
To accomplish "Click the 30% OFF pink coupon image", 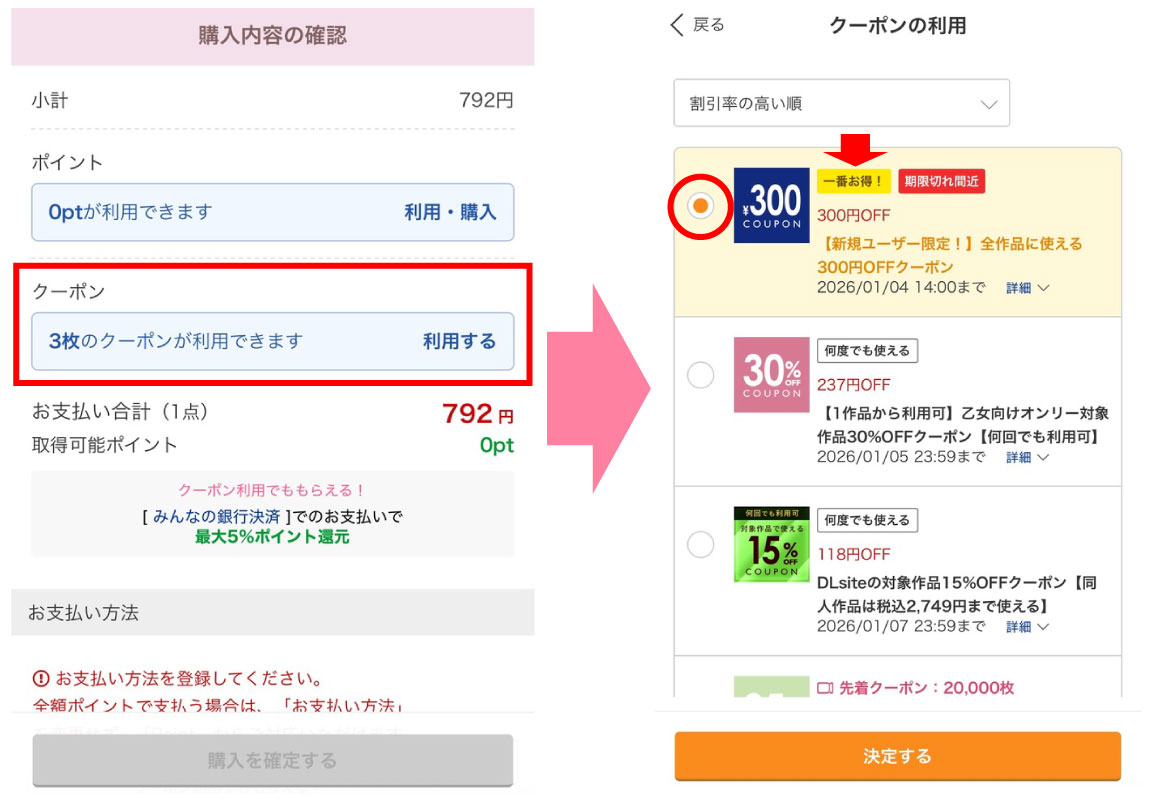I will click(771, 374).
